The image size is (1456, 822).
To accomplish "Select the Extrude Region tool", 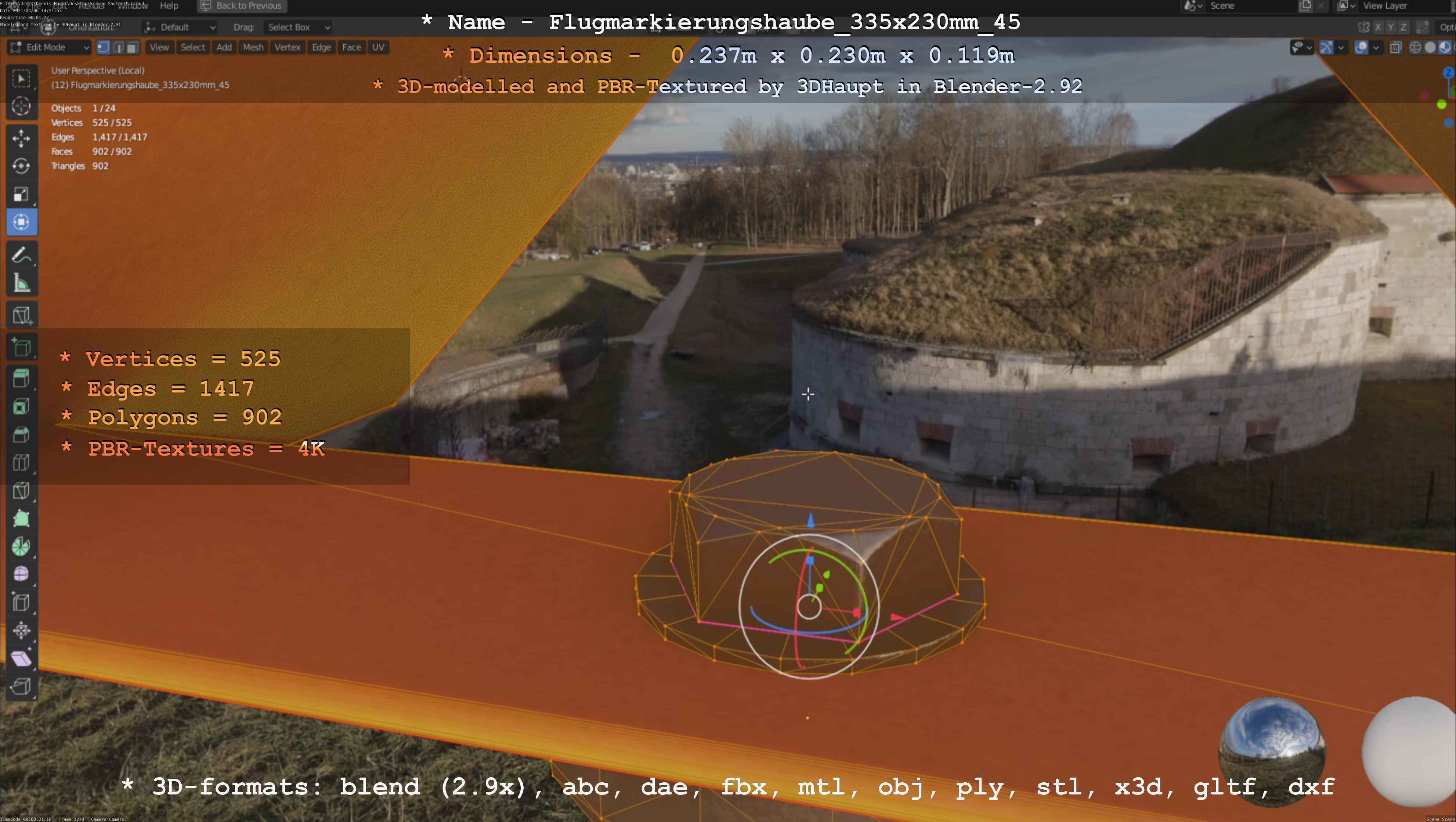I will coord(21,378).
